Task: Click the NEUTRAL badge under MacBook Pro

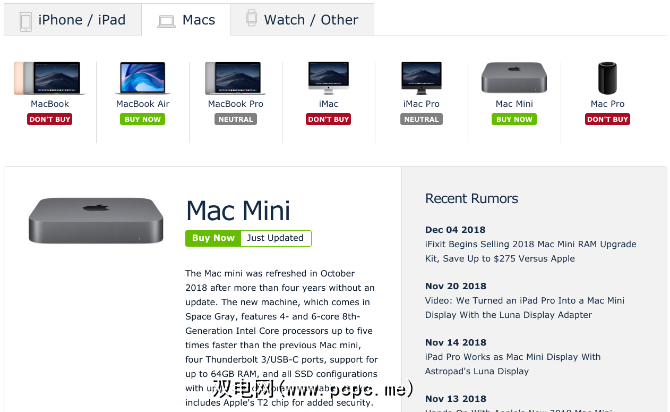Action: point(235,119)
